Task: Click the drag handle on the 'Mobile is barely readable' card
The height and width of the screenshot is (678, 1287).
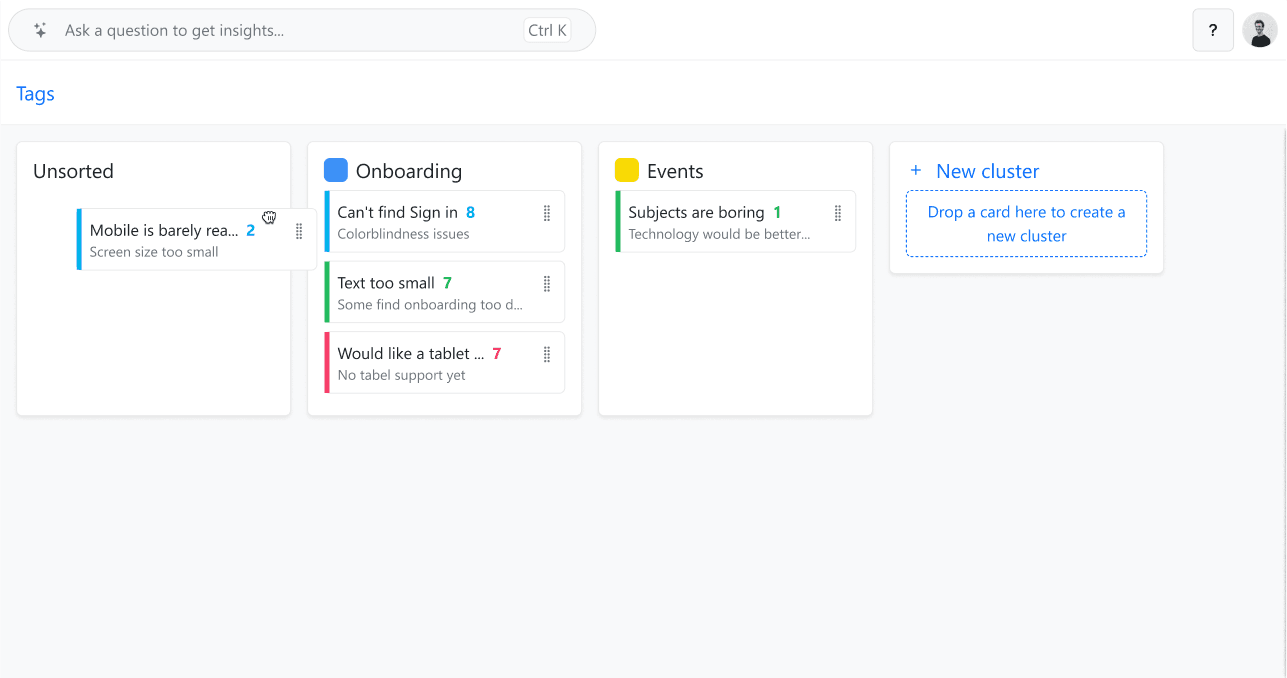Action: 298,231
